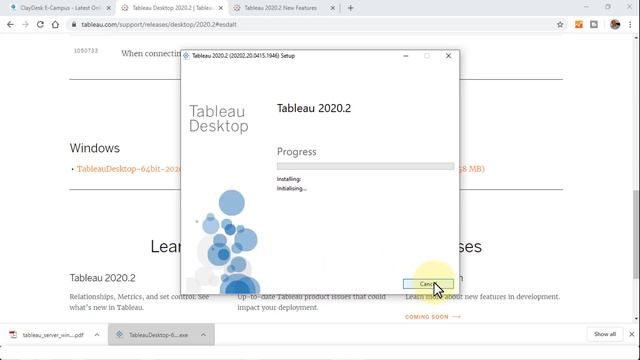640x360 pixels.
Task: Open the orange extension icon in toolbar
Action: [579, 24]
